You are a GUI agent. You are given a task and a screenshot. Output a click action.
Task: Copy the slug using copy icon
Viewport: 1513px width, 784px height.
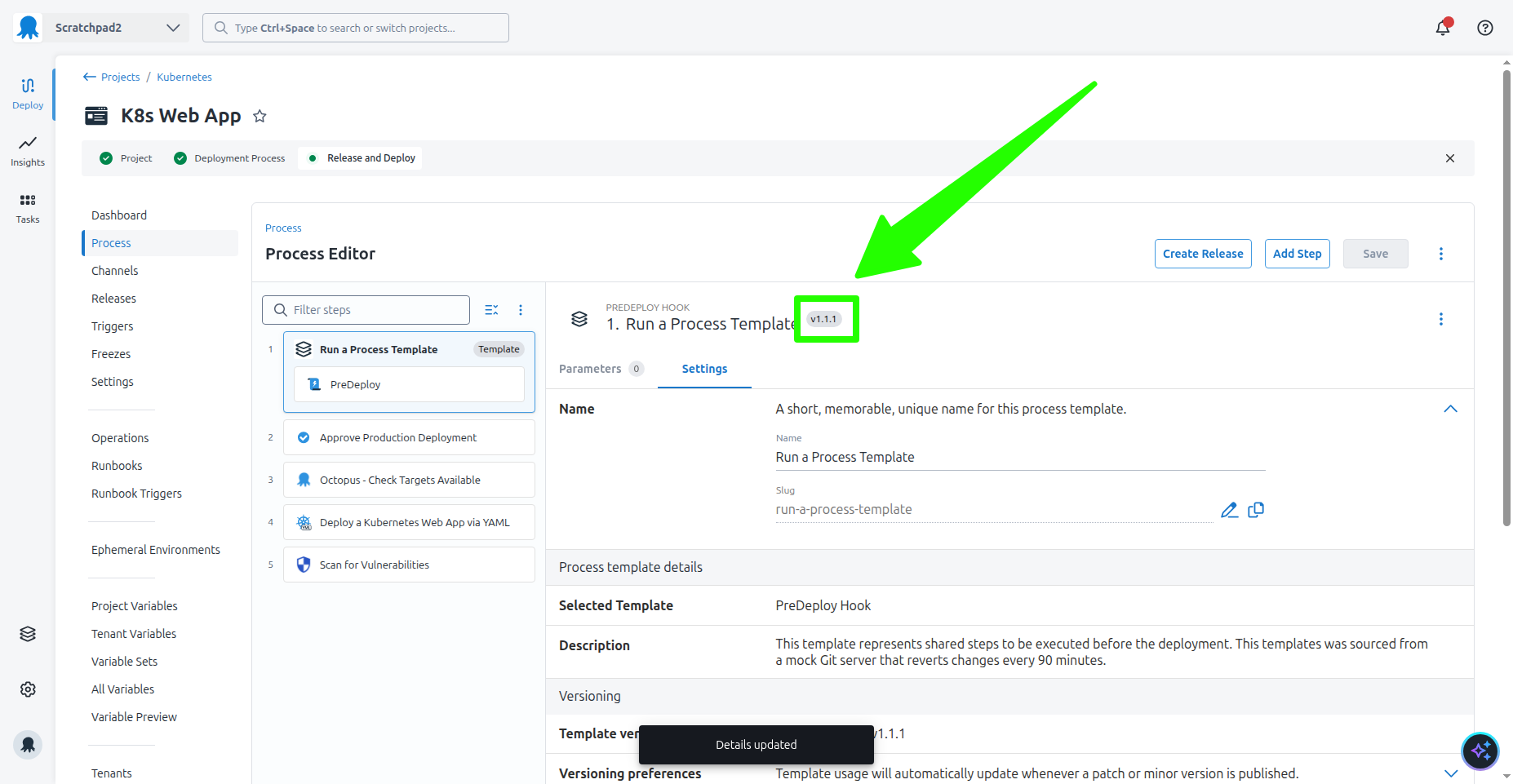[1256, 510]
